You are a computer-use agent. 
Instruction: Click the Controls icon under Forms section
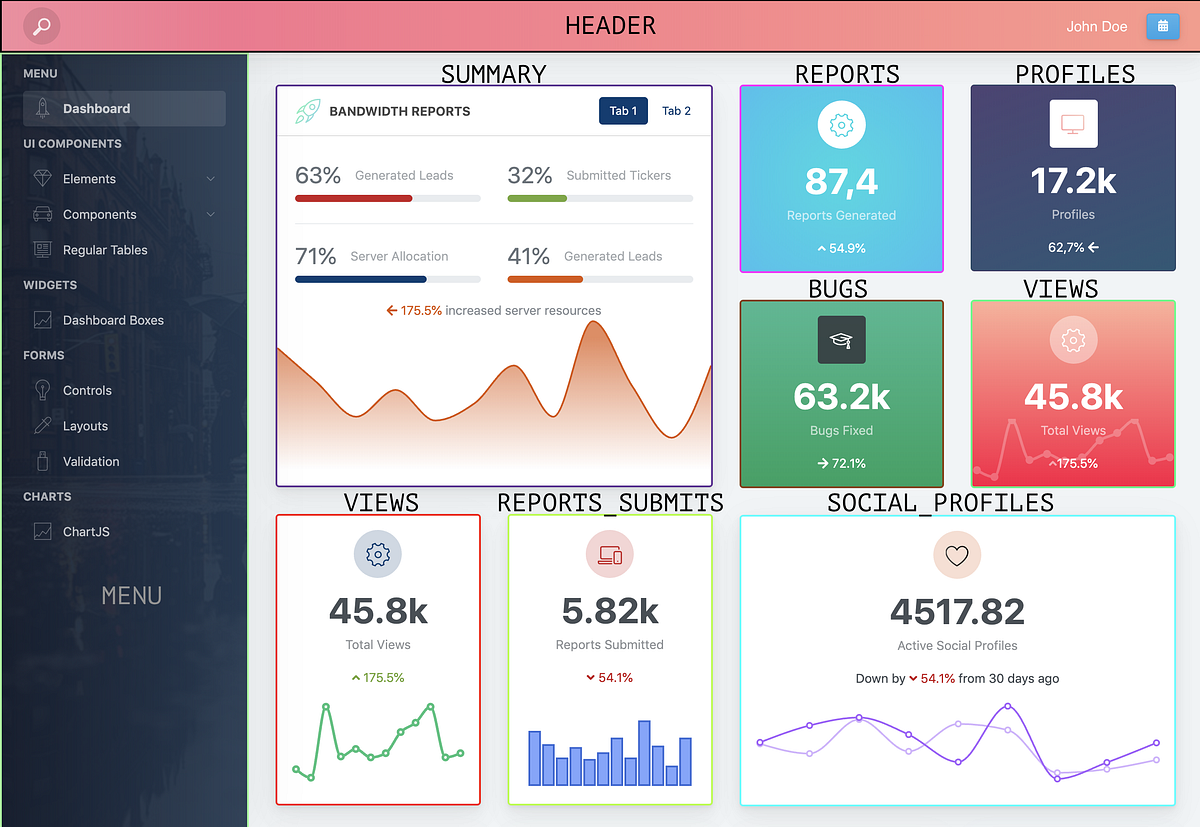(x=41, y=390)
